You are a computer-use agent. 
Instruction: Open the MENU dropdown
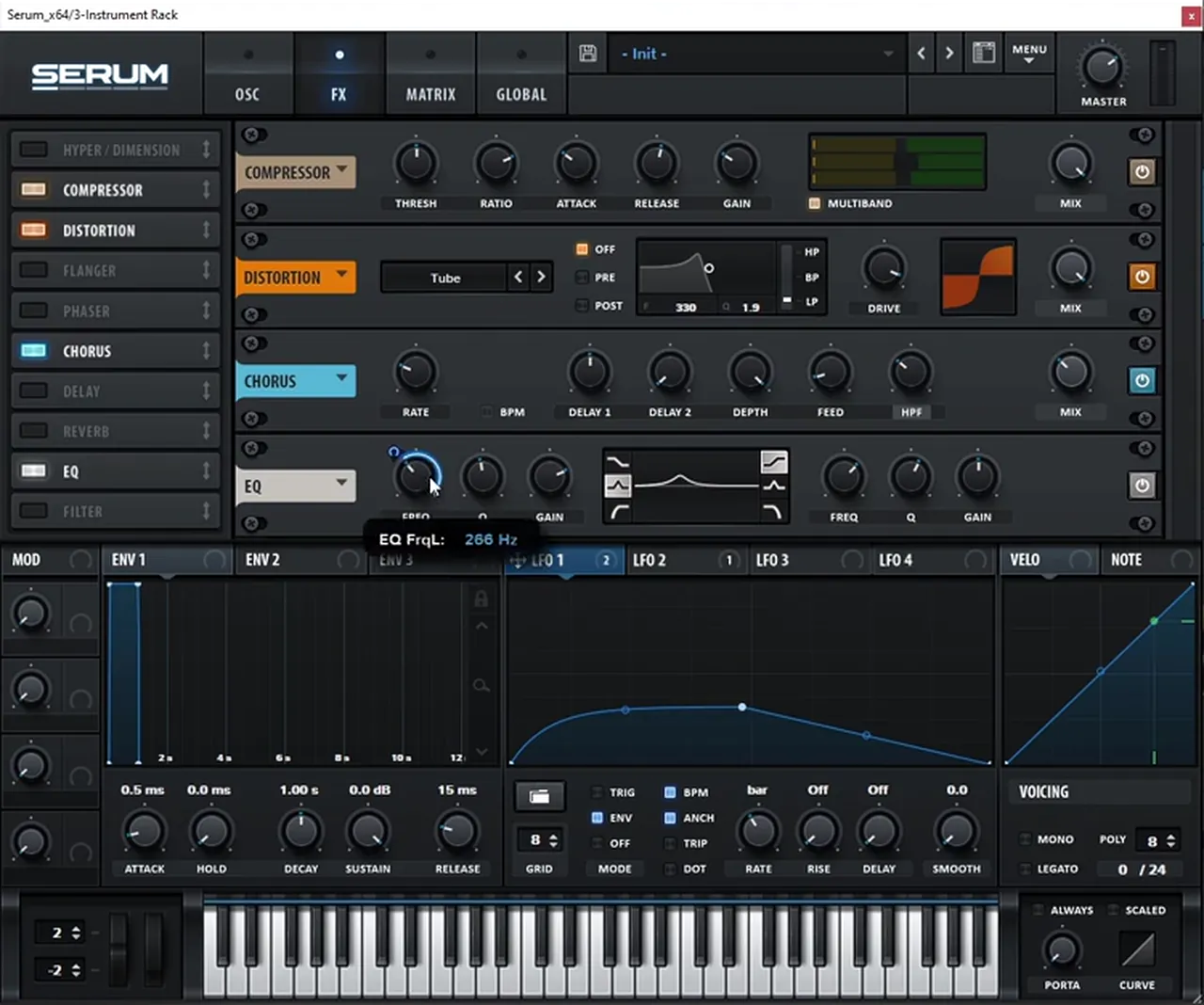point(1029,54)
